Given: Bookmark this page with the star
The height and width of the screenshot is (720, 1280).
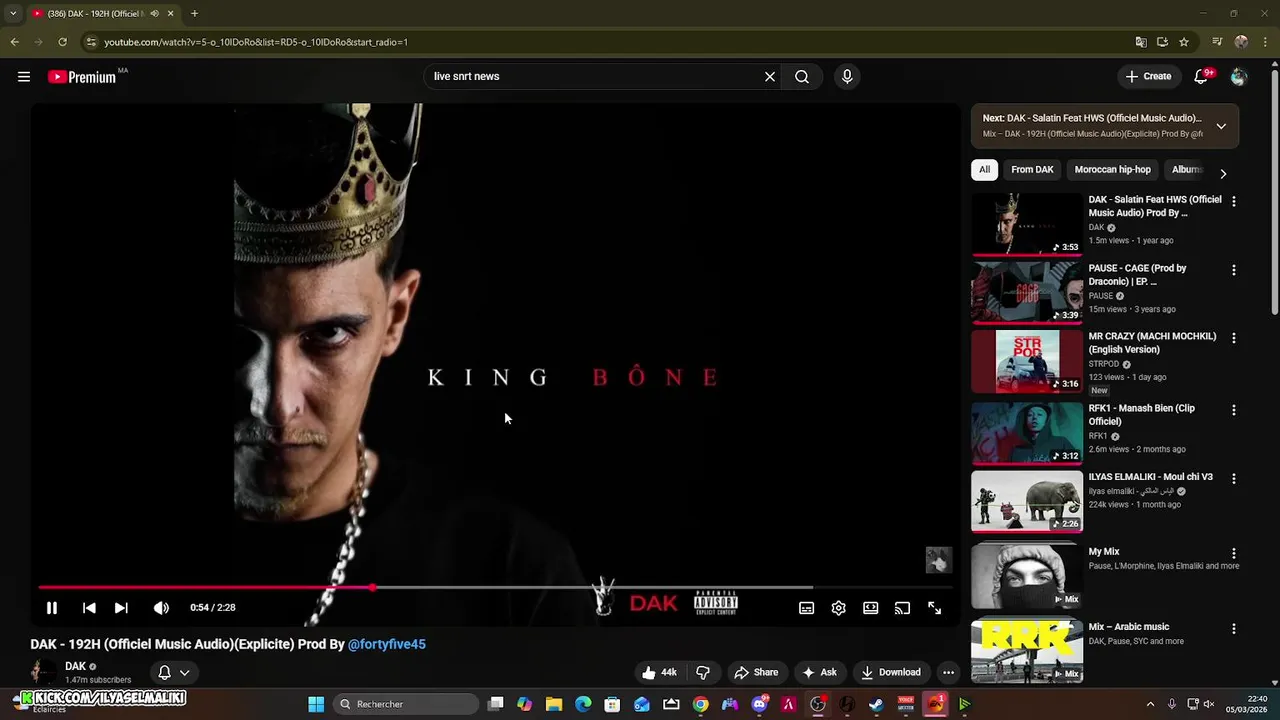Looking at the screenshot, I should [x=1184, y=42].
